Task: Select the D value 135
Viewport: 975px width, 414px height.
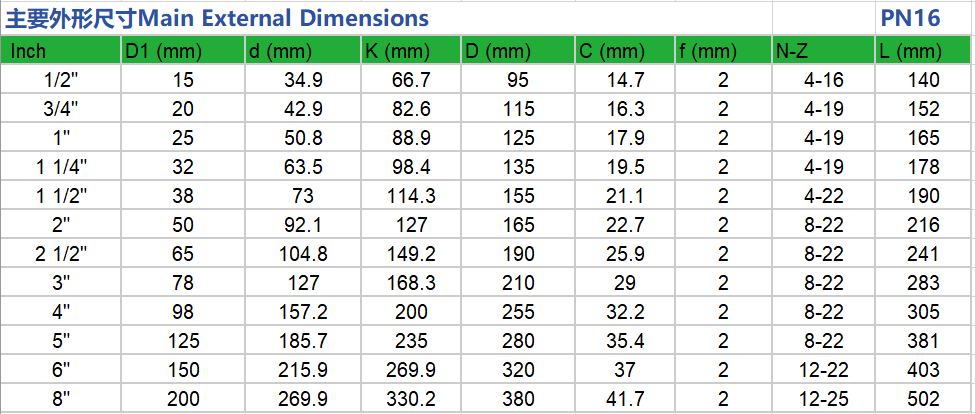Action: tap(517, 167)
